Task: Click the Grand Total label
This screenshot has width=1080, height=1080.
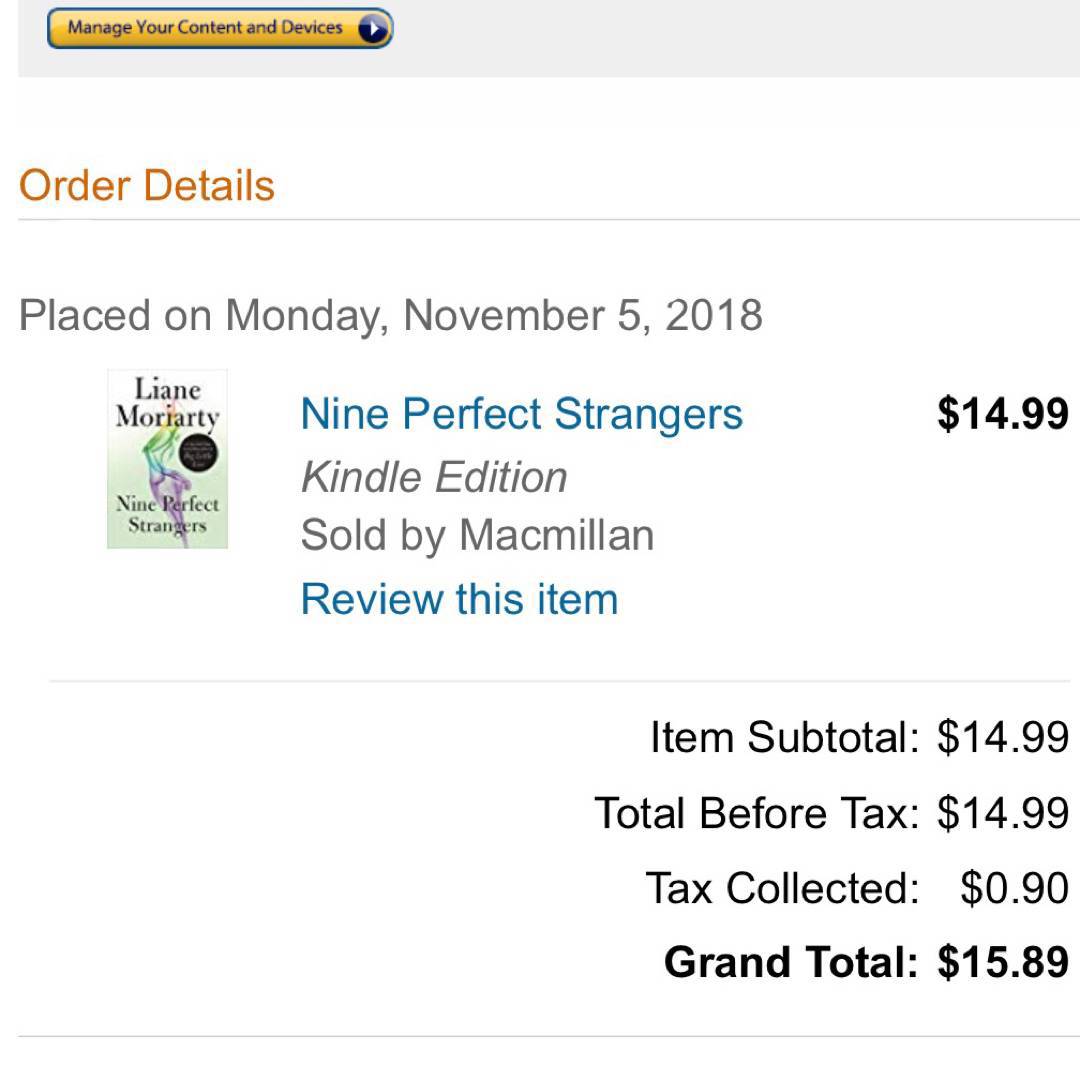Action: (x=790, y=962)
